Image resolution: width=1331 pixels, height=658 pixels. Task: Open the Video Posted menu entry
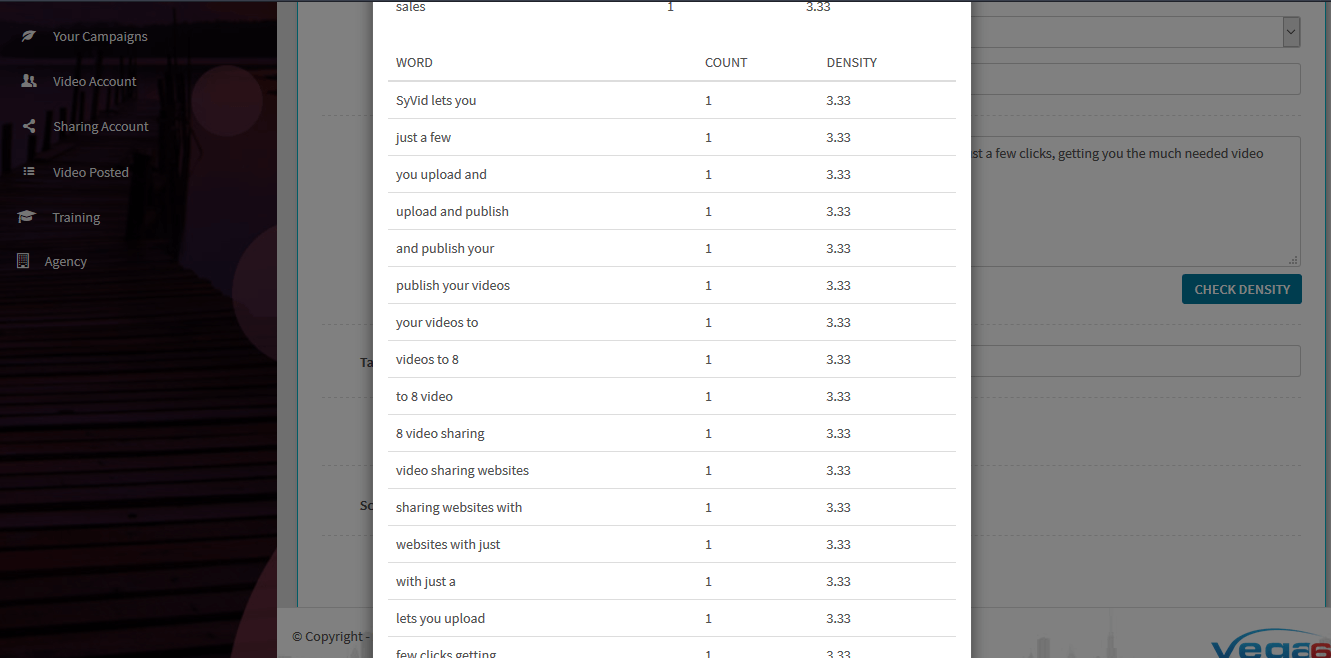[91, 171]
